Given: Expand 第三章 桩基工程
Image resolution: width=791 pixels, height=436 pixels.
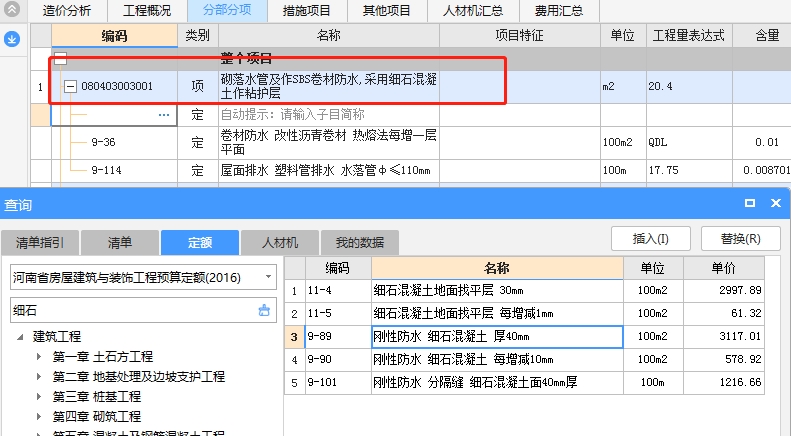Looking at the screenshot, I should click(39, 397).
